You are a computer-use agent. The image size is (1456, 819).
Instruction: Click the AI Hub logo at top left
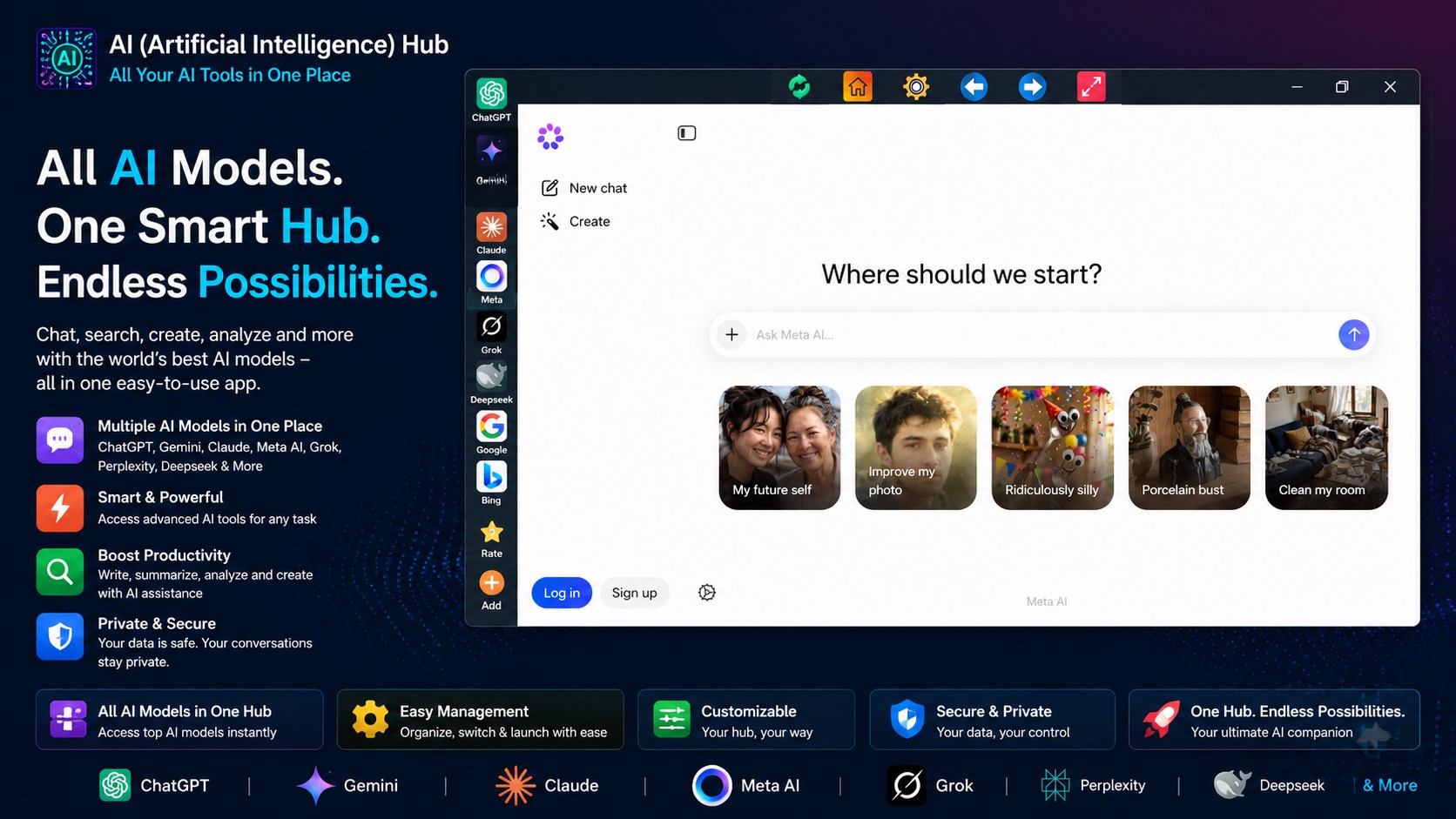[66, 58]
